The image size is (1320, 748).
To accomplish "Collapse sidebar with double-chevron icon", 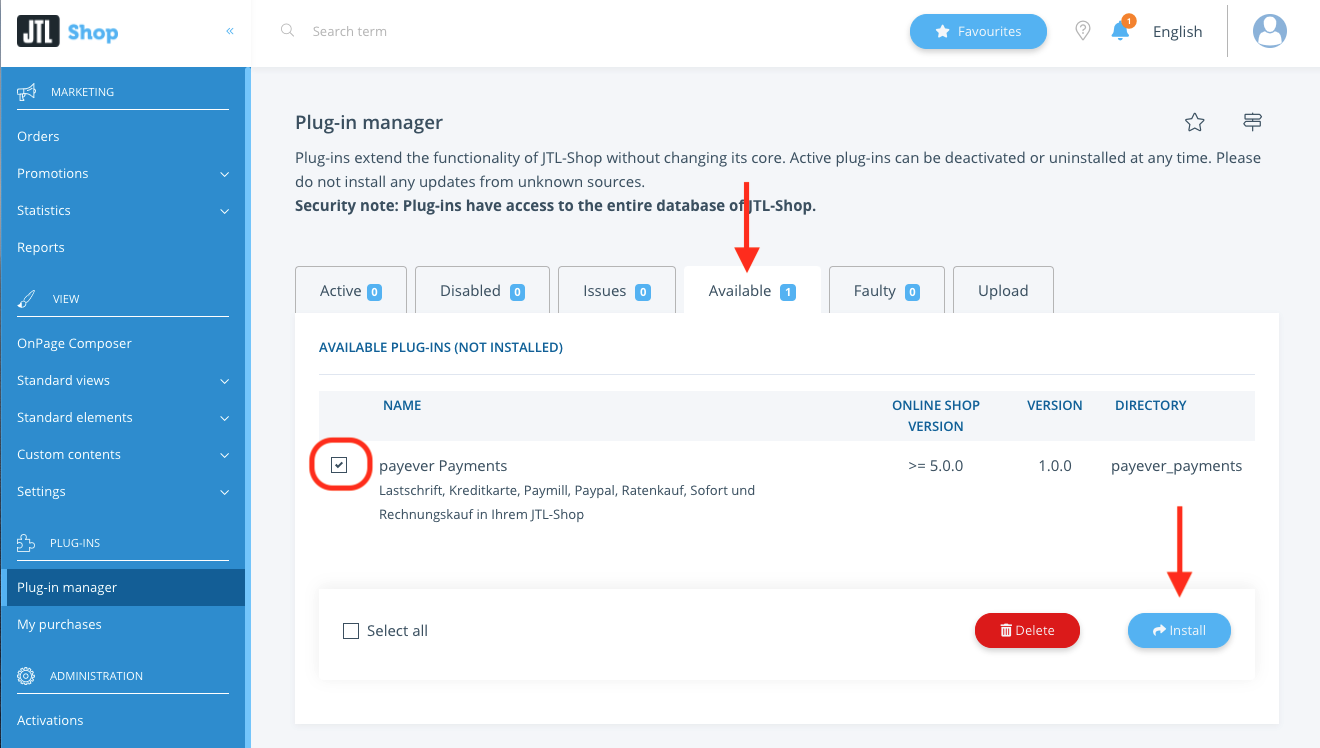I will [230, 31].
